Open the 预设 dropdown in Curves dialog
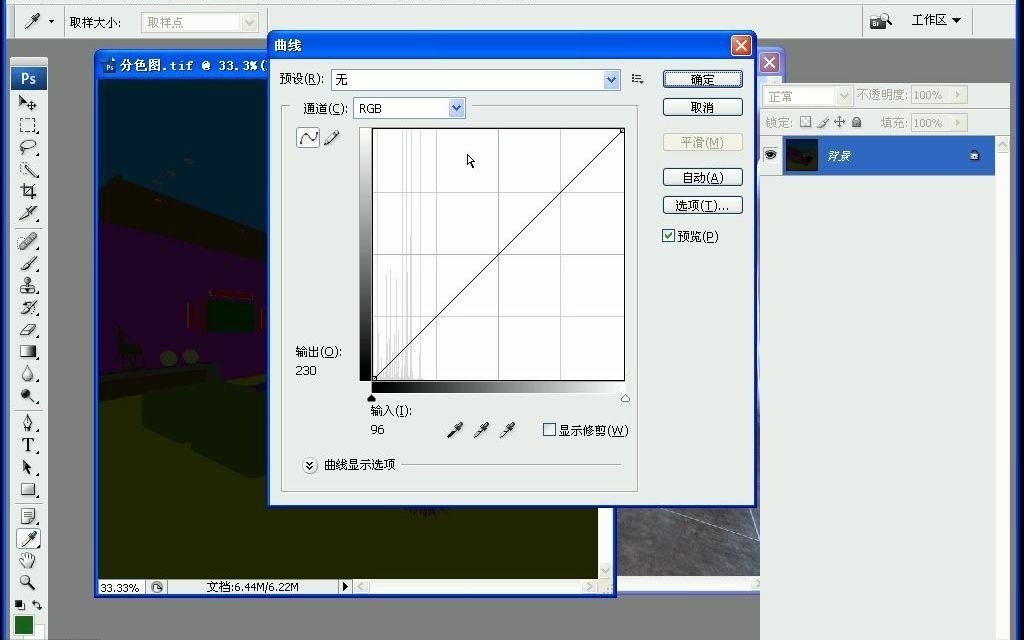 point(610,79)
